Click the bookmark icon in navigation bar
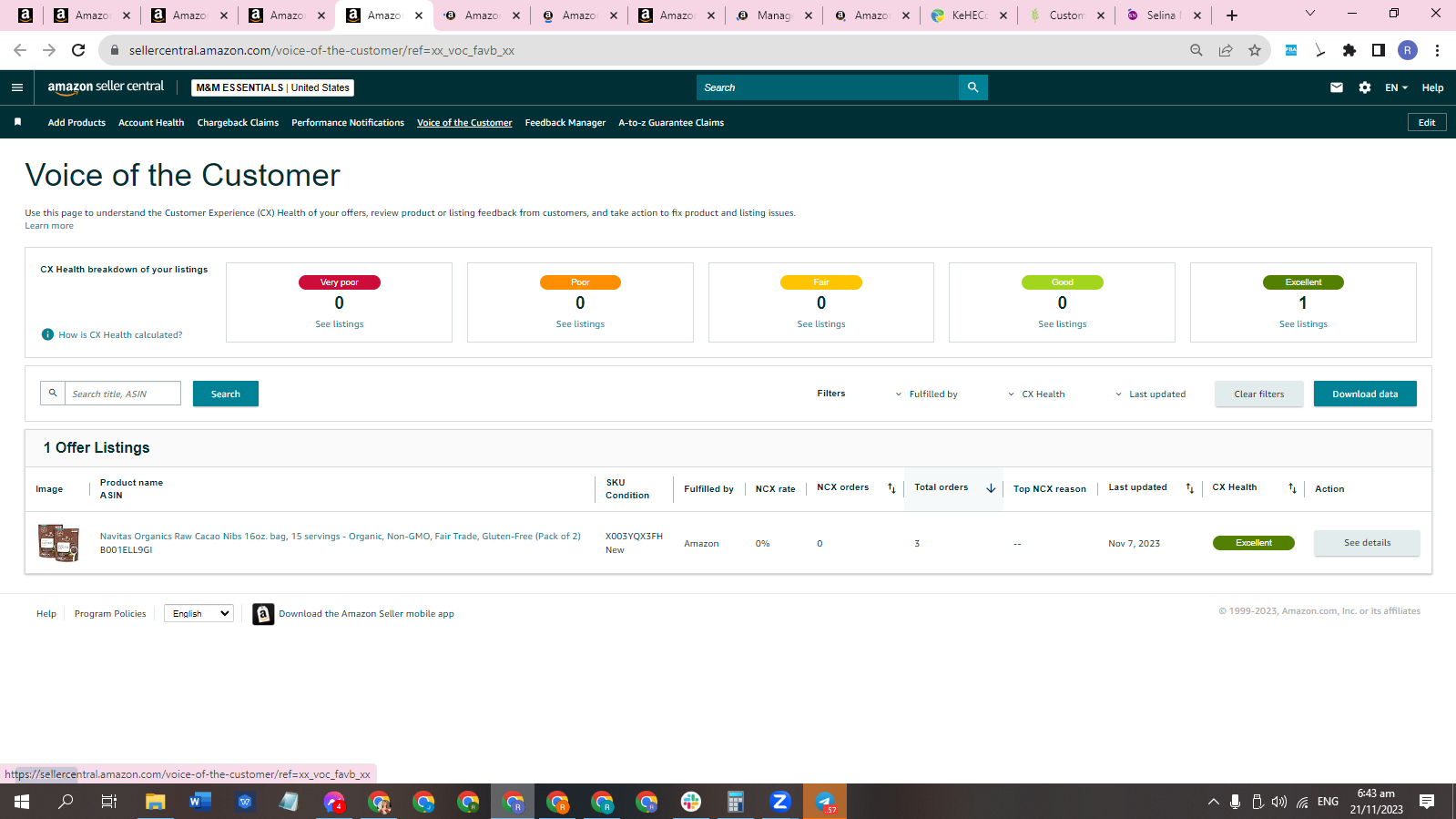This screenshot has height=819, width=1456. click(17, 122)
